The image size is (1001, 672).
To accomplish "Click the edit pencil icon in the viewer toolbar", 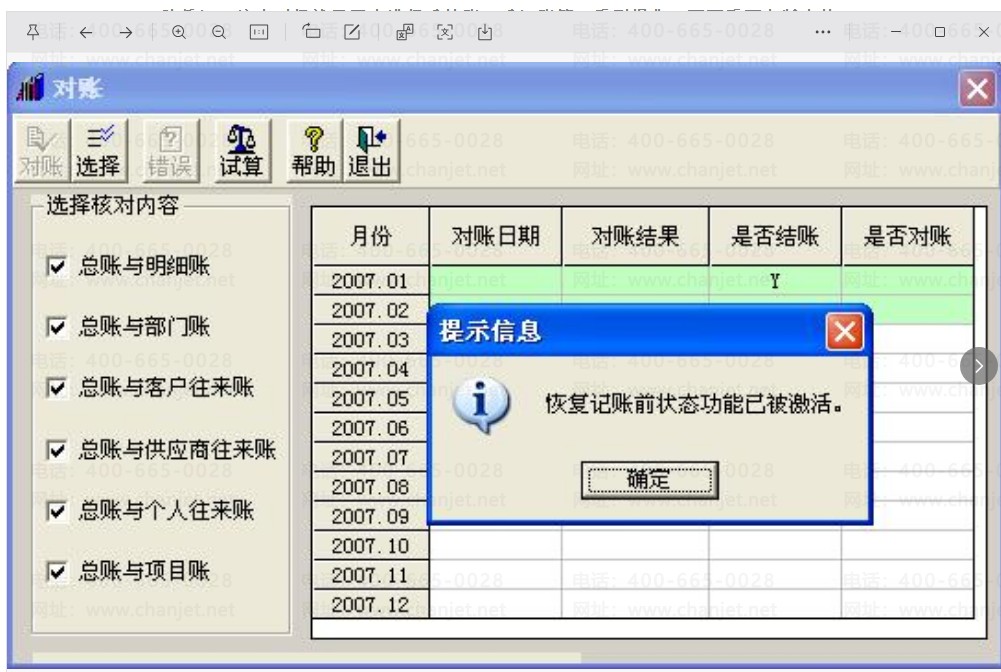I will [352, 32].
